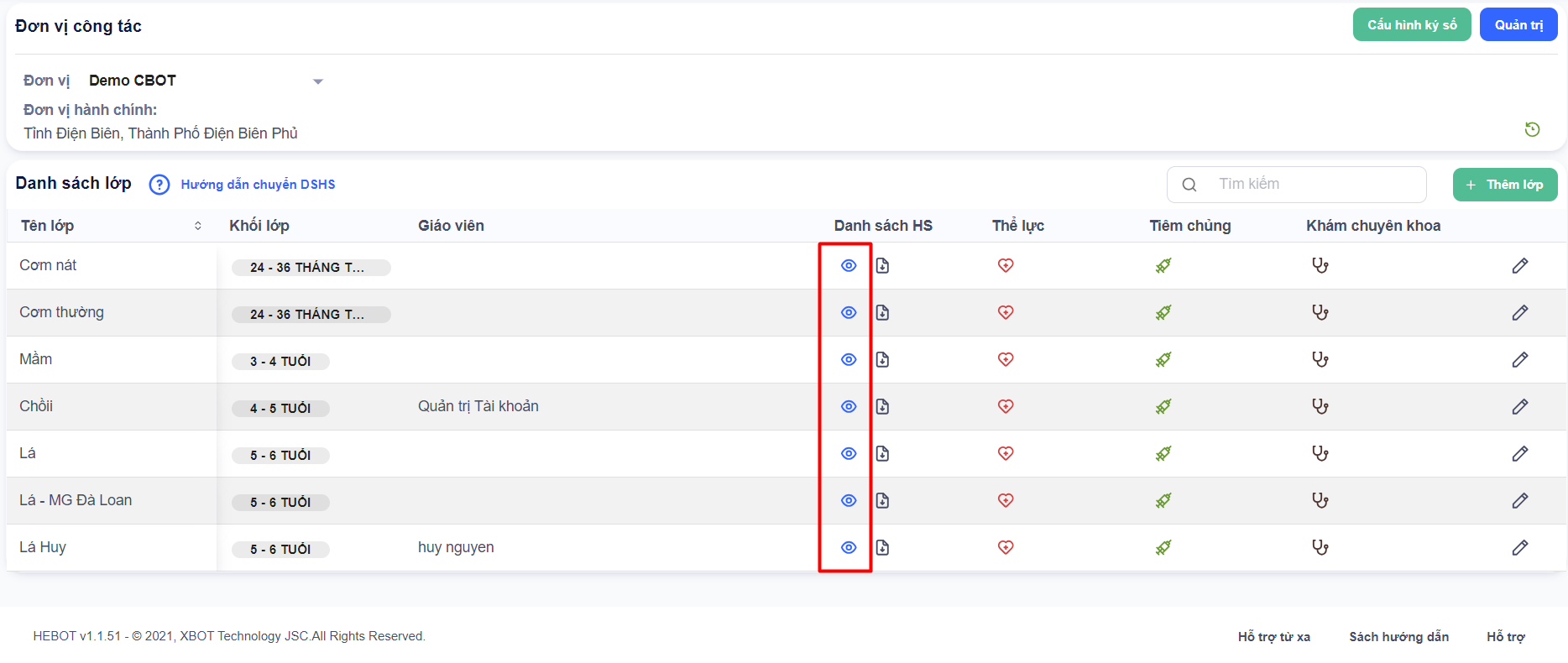This screenshot has width=1568, height=663.
Task: Open Sách hướng dẫn in the footer
Action: point(1398,637)
